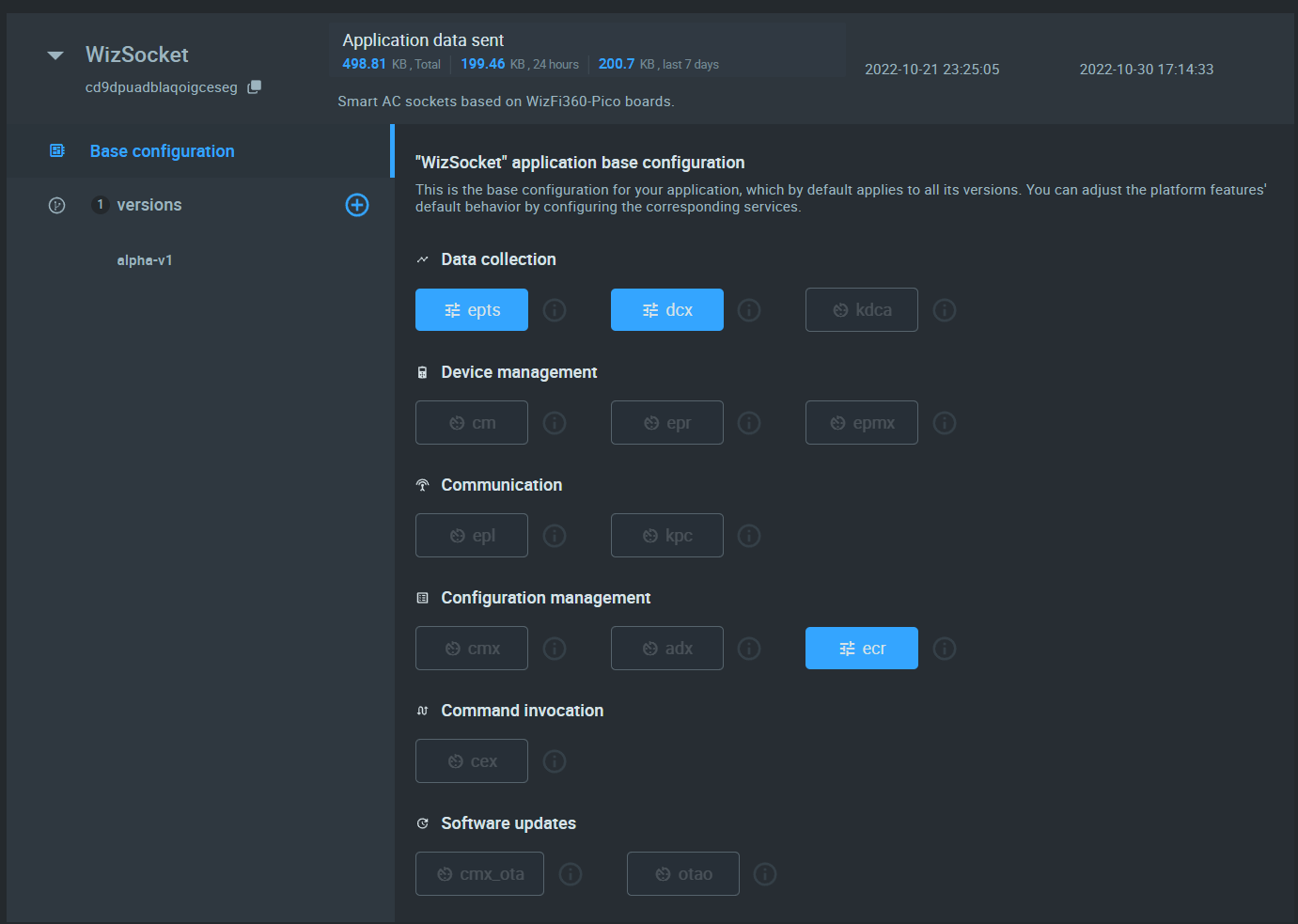Image resolution: width=1298 pixels, height=924 pixels.
Task: Enable the cex service
Action: pyautogui.click(x=472, y=761)
